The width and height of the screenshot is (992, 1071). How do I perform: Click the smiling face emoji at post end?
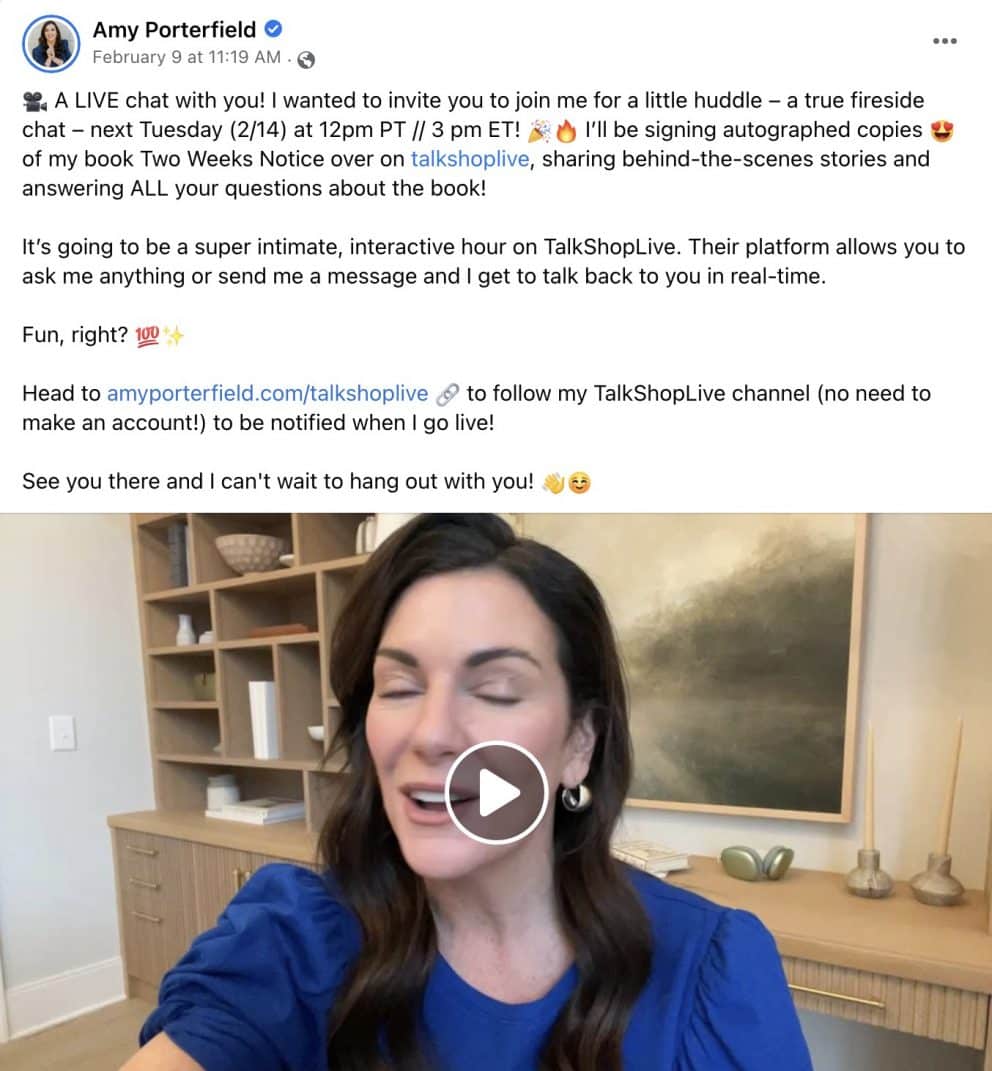click(x=579, y=483)
